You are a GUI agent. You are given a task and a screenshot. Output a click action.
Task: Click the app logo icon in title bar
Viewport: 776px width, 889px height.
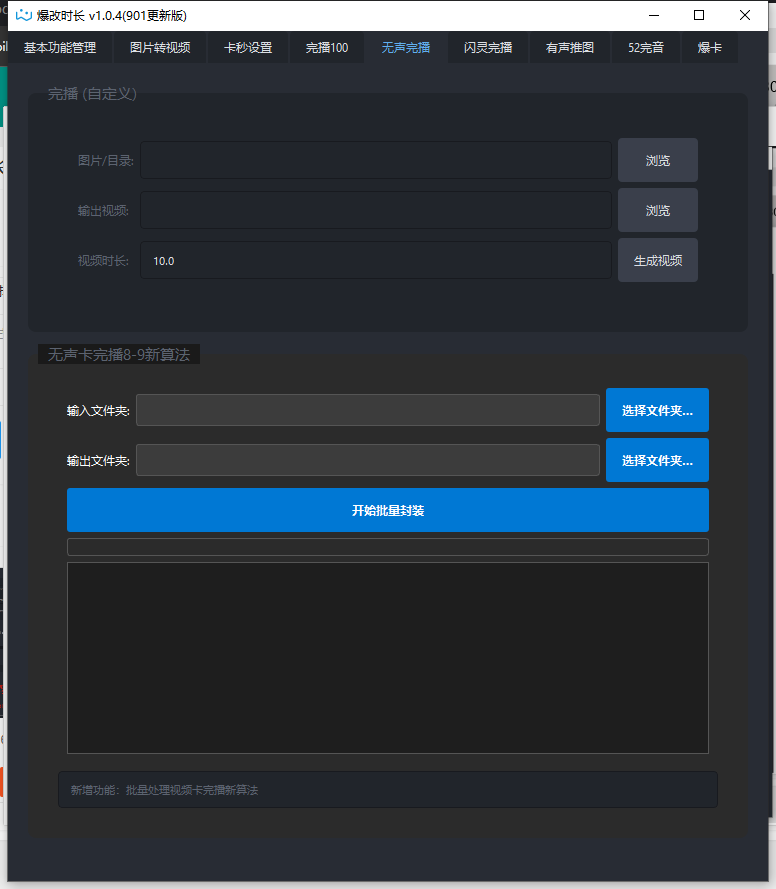pos(24,15)
